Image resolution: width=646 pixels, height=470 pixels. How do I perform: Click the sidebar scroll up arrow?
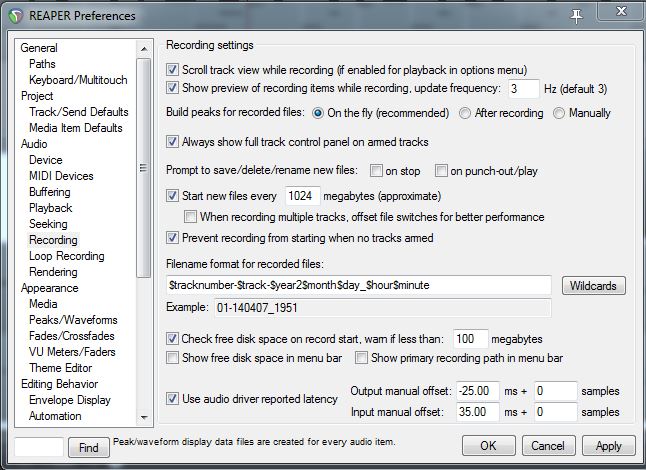point(144,49)
